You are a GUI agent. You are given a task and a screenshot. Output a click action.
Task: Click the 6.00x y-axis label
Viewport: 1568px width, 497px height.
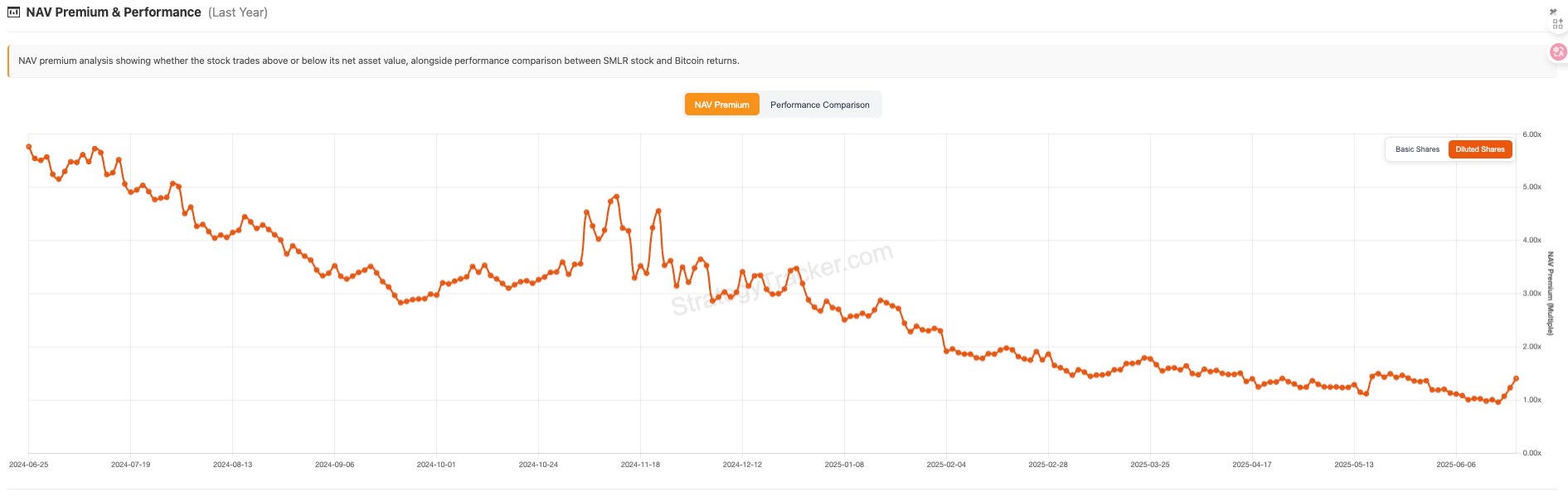coord(1532,134)
